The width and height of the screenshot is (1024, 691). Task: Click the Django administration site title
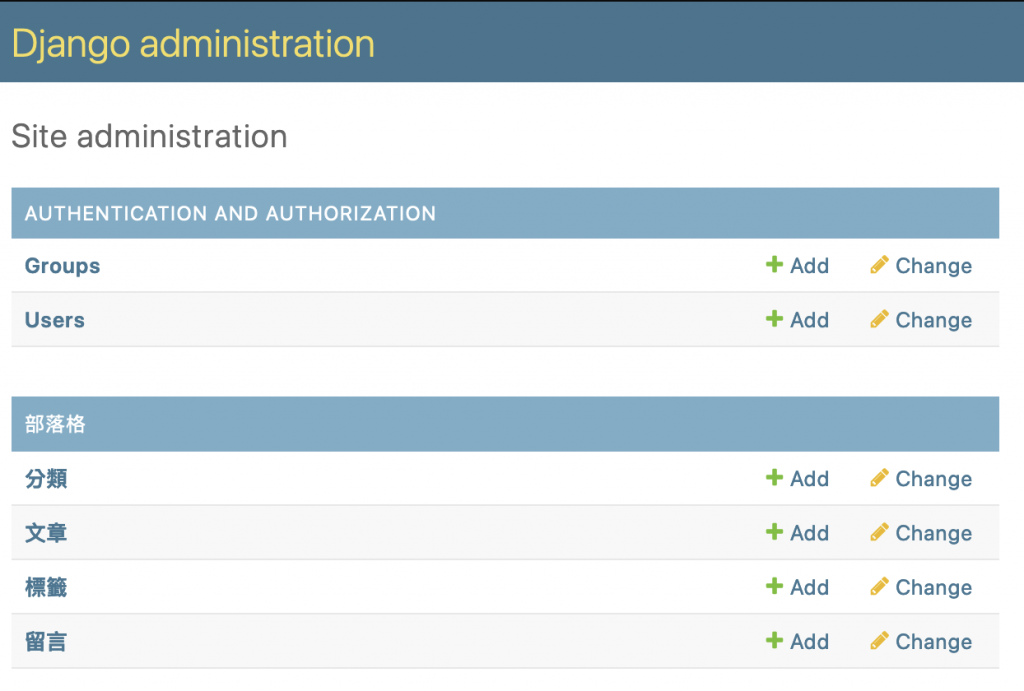point(193,44)
